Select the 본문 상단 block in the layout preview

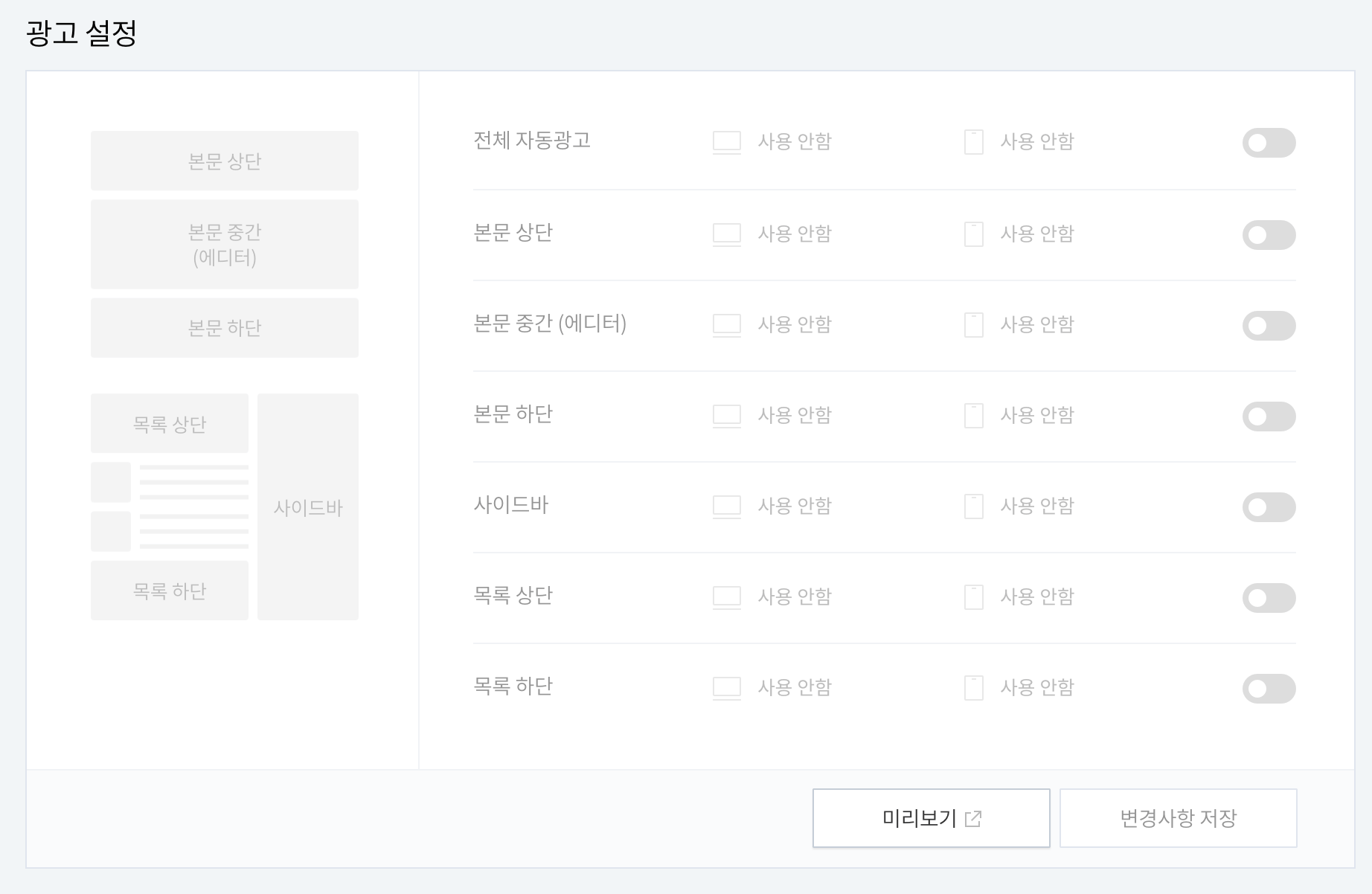click(x=224, y=159)
